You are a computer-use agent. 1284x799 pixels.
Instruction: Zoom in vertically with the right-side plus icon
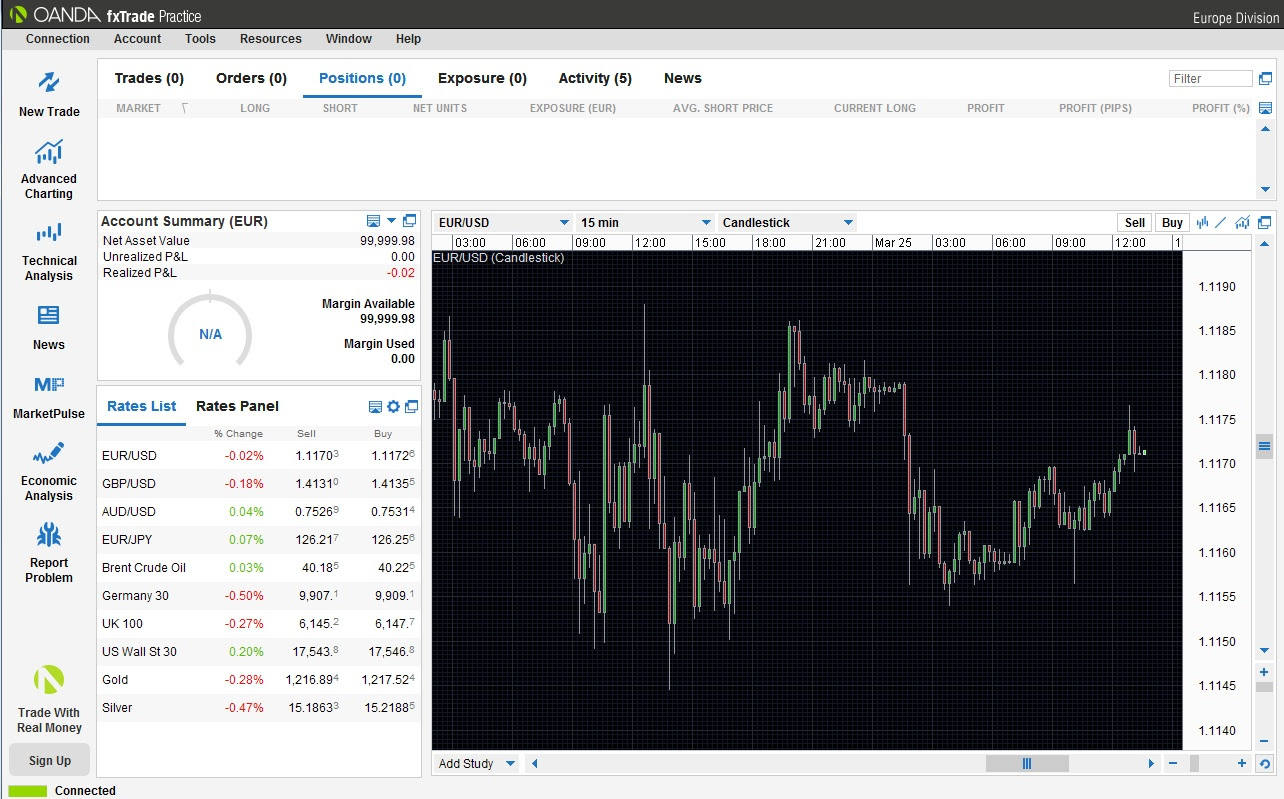tap(1265, 672)
